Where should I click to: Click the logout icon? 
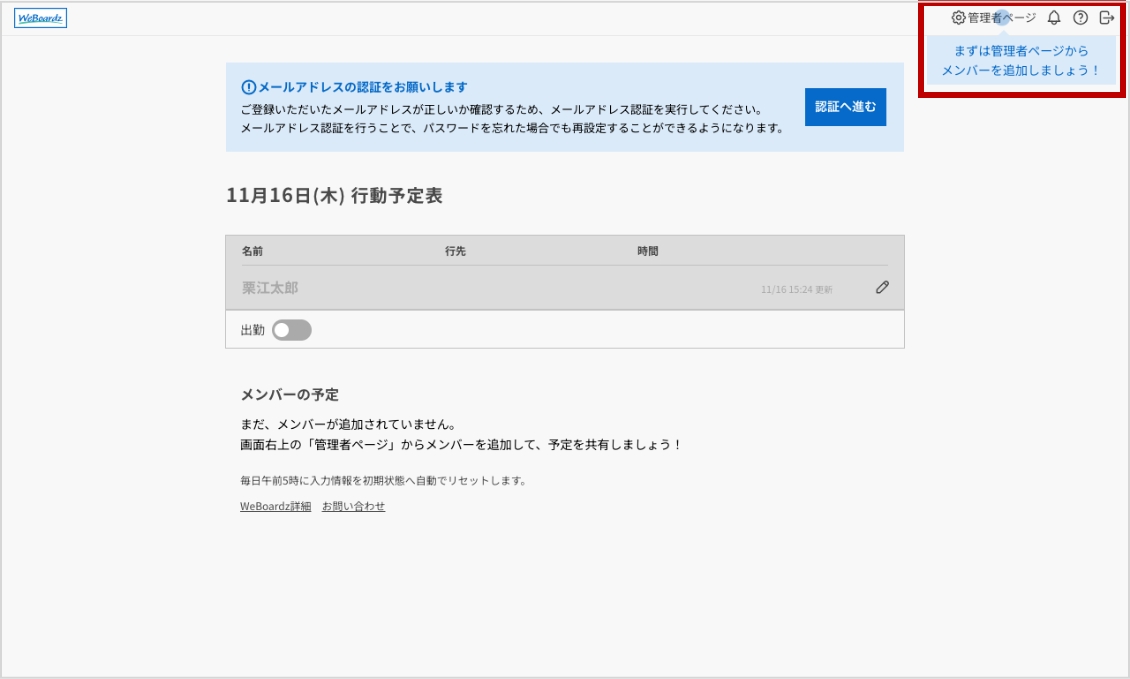(x=1107, y=18)
